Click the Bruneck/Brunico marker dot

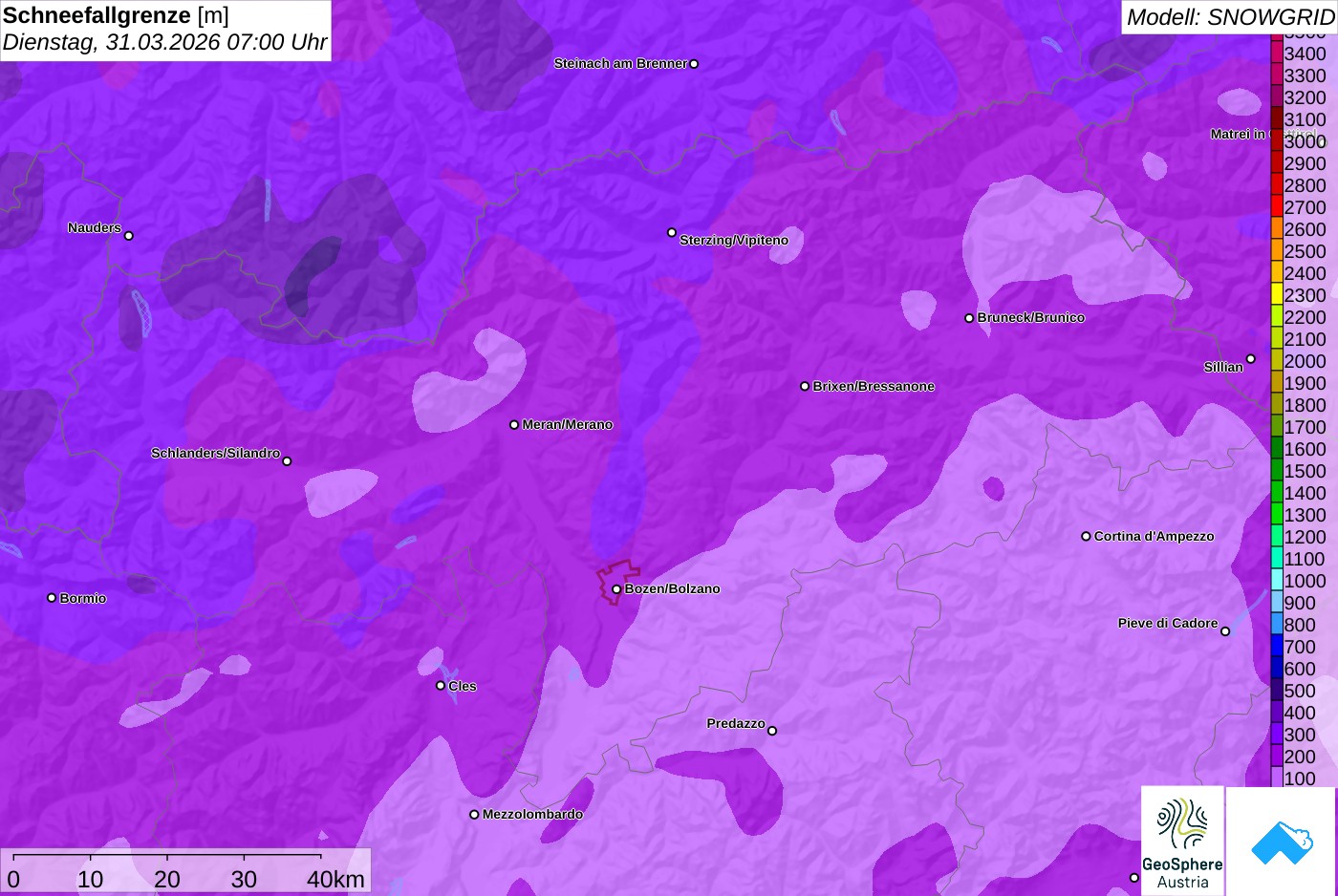(969, 318)
